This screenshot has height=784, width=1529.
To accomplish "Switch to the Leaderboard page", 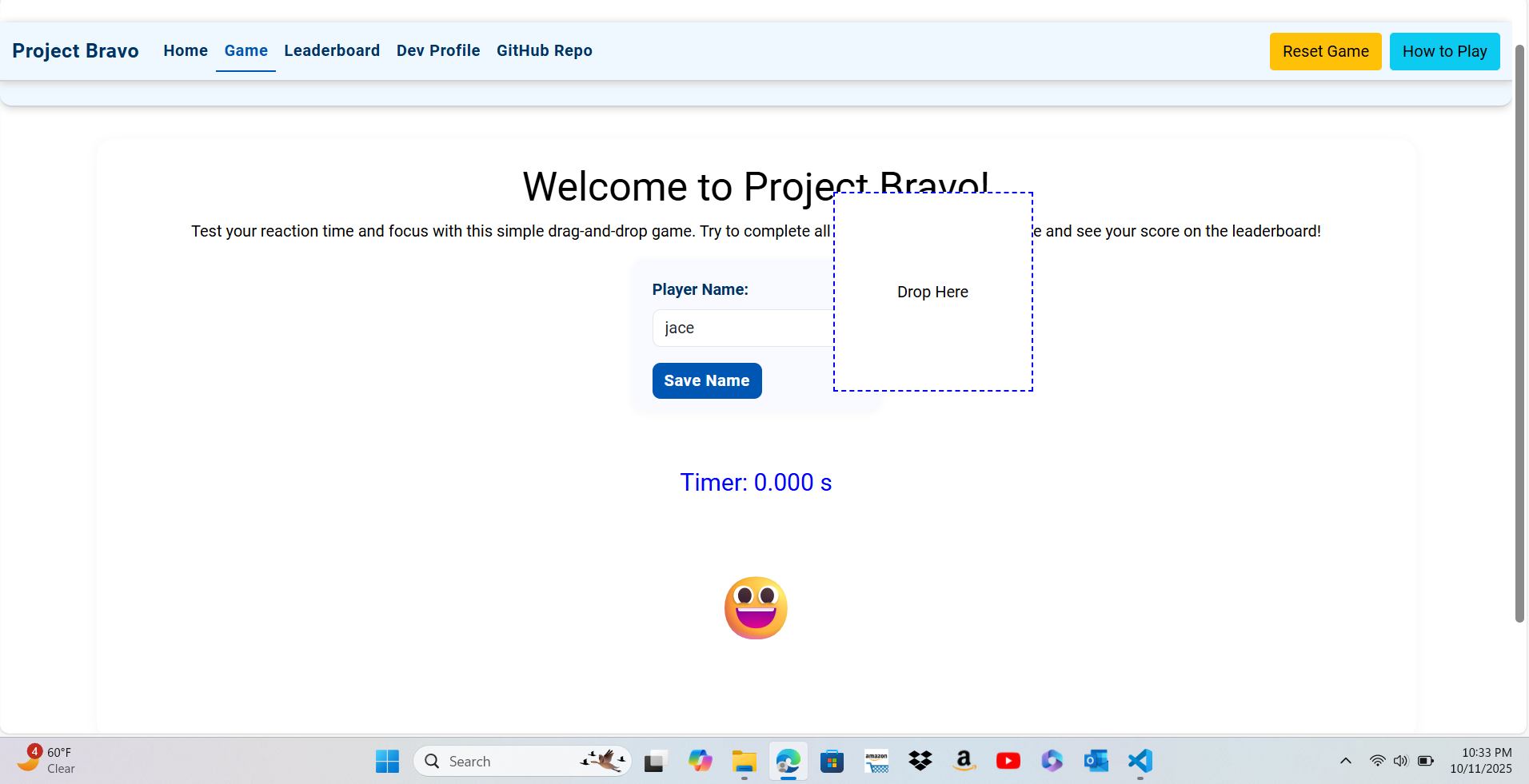I will click(x=332, y=51).
